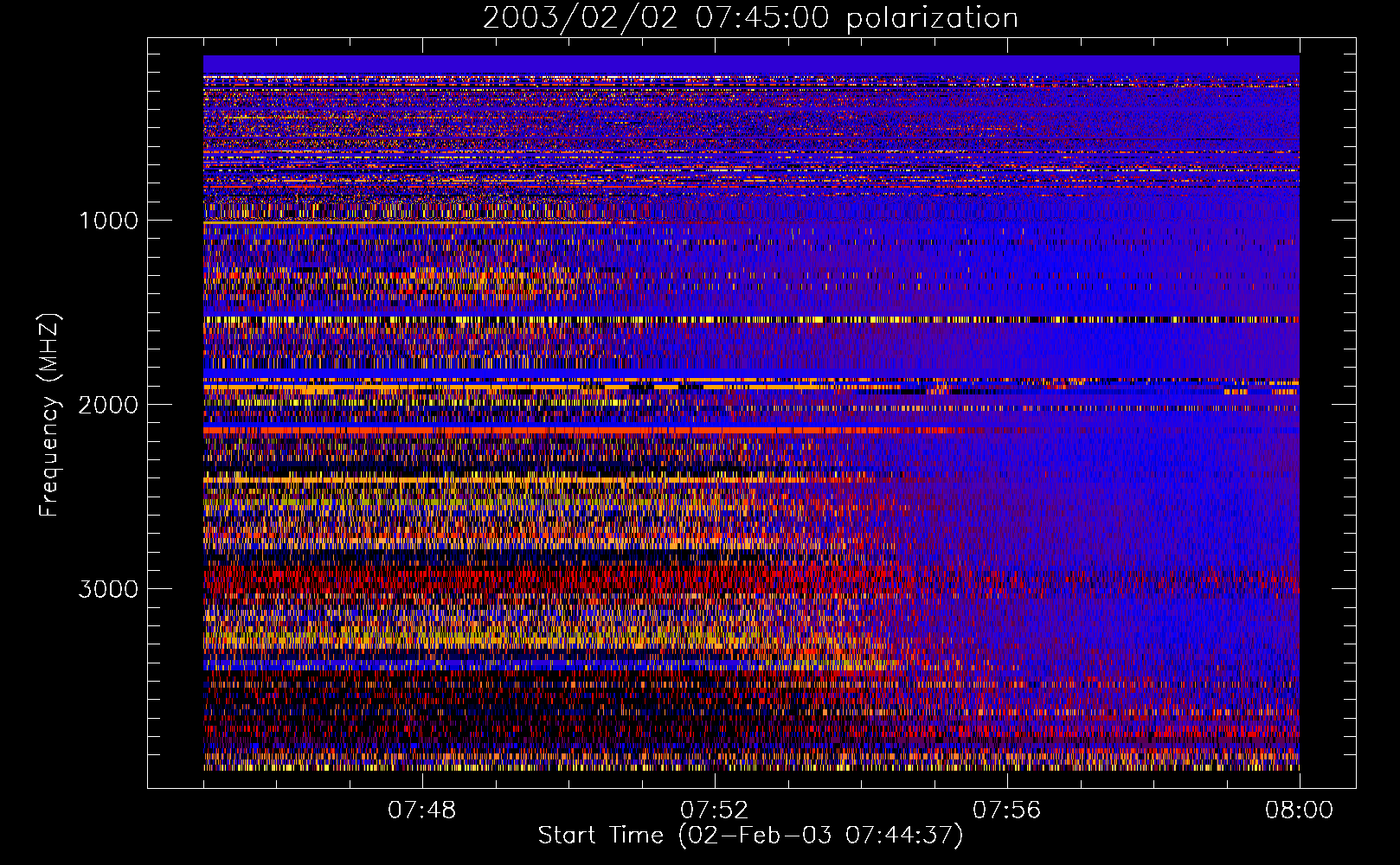Click the 2000 frequency tick label
Image resolution: width=1400 pixels, height=865 pixels.
pyautogui.click(x=109, y=405)
